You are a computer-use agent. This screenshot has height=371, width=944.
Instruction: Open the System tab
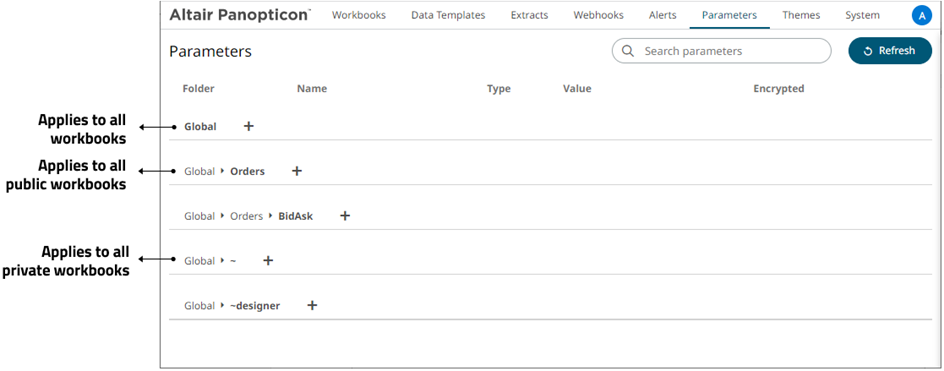862,16
